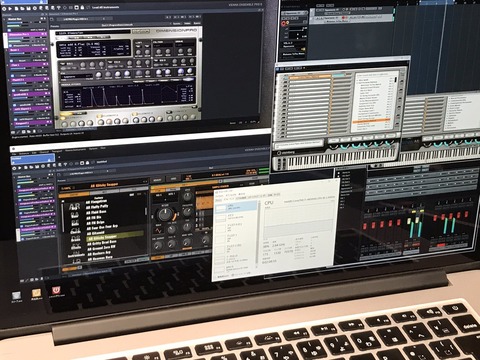The image size is (480, 360).
Task: Click the leftmost red mute button in Cubase mixer
Action: 365,226
